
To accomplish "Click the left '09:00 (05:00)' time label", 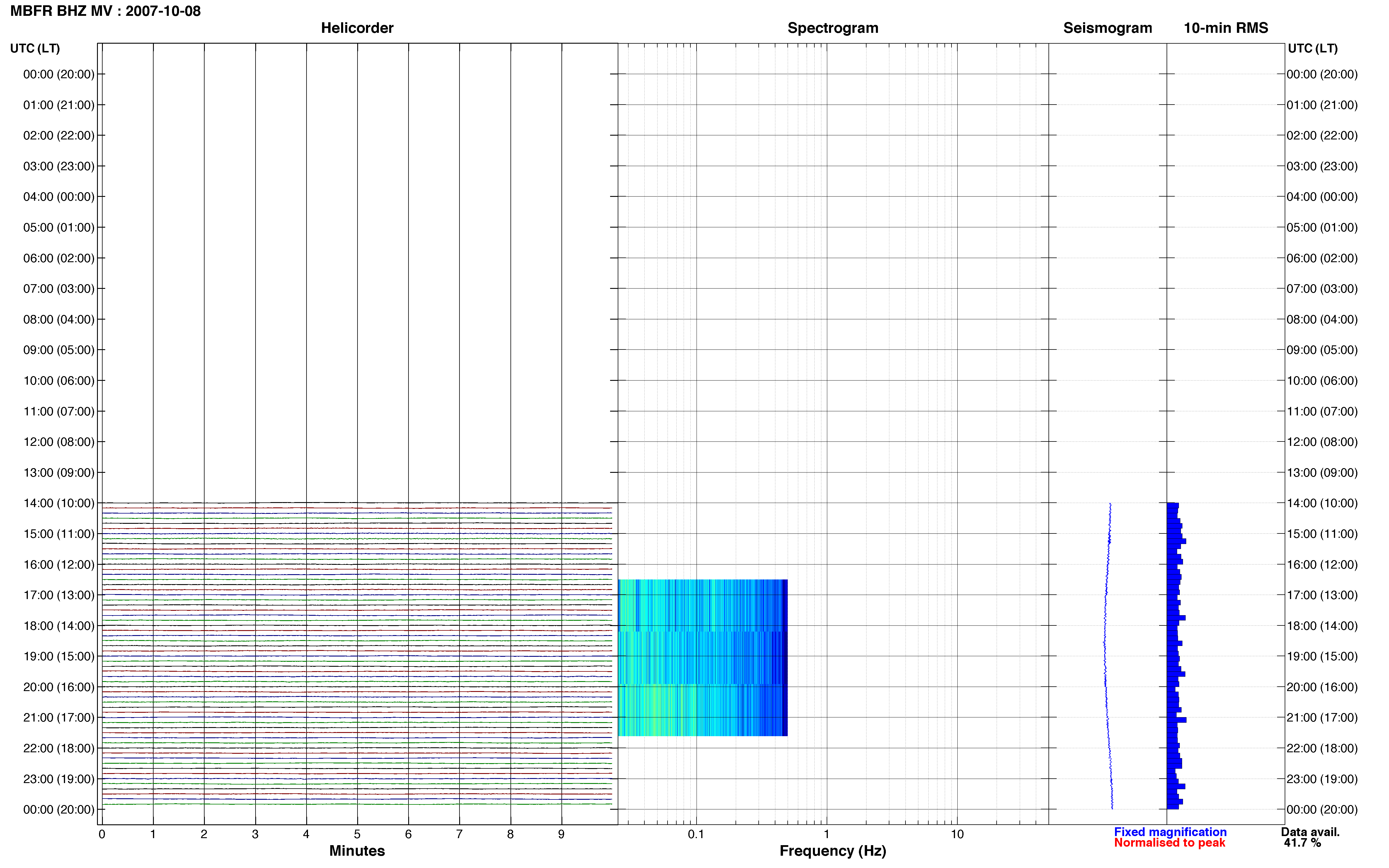I will 59,349.
